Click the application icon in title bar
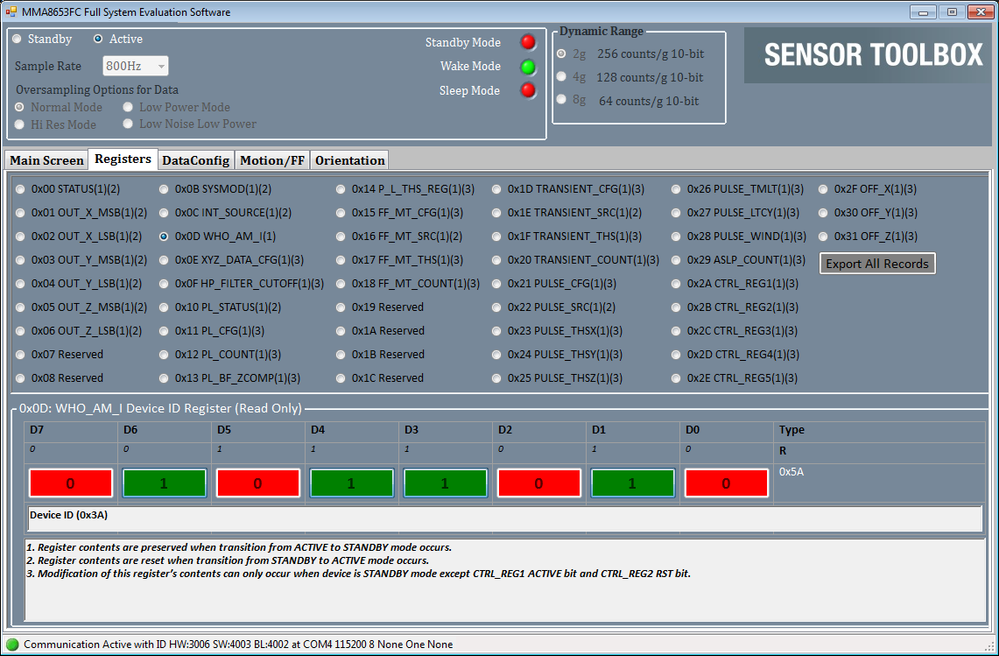This screenshot has width=999, height=656. click(x=11, y=12)
